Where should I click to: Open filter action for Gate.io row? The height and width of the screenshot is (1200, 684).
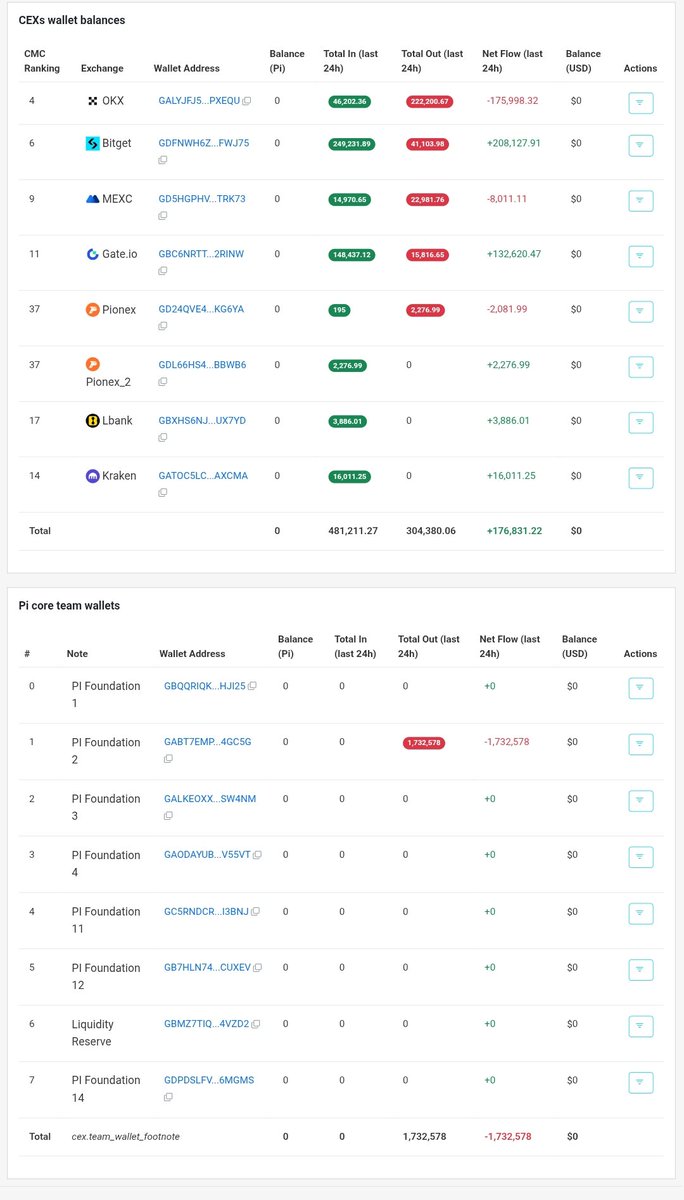(640, 256)
